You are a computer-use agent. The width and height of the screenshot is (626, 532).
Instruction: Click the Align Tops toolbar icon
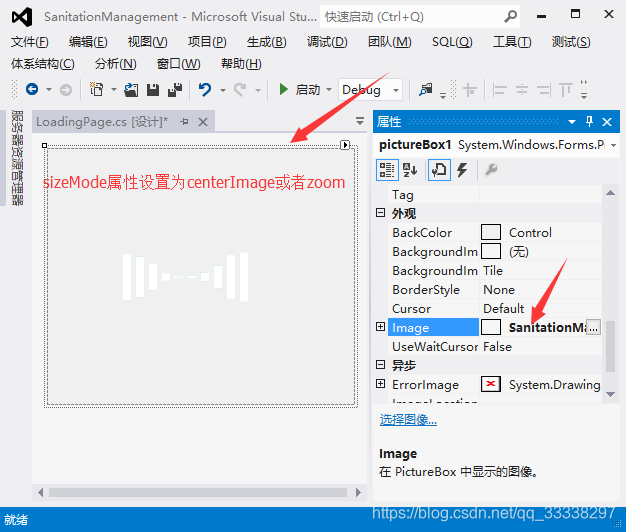(x=566, y=90)
